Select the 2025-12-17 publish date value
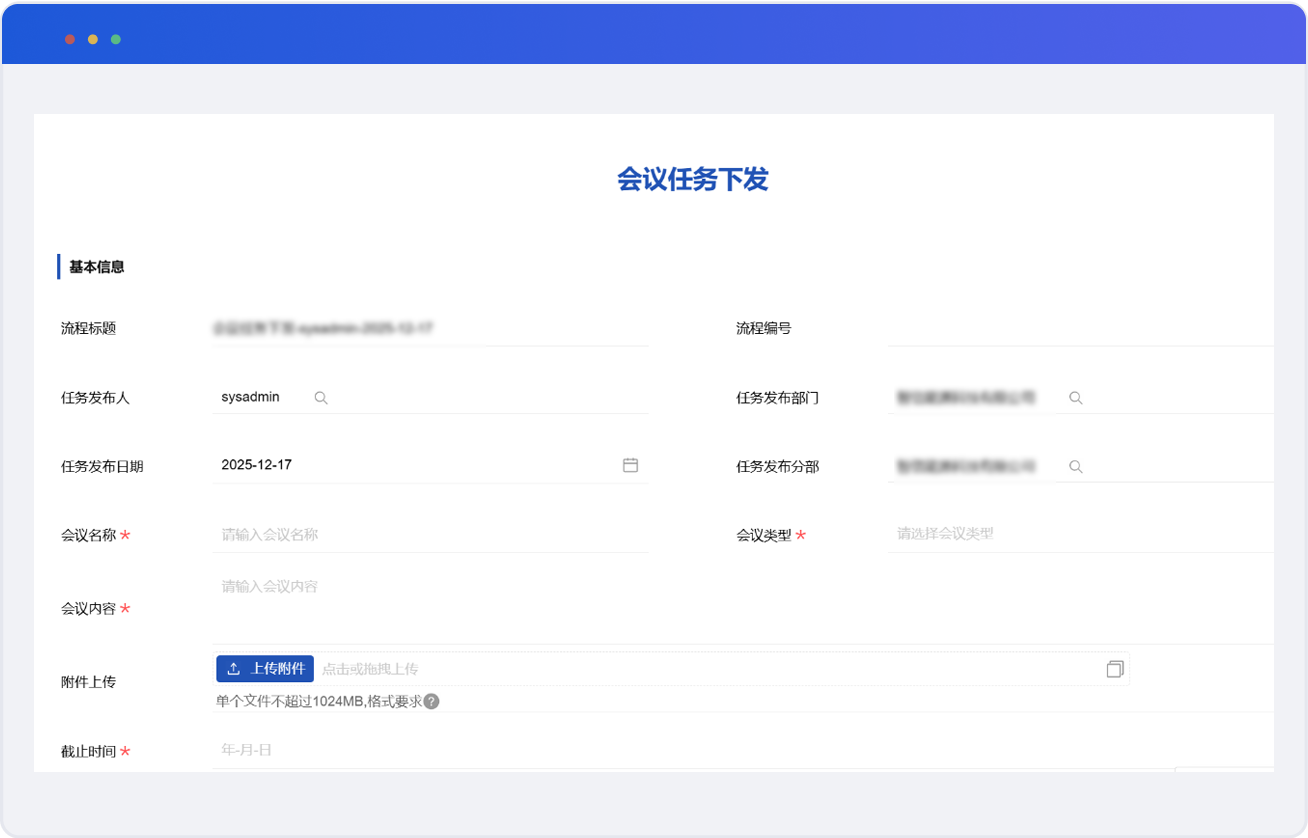The width and height of the screenshot is (1308, 838). [x=257, y=465]
